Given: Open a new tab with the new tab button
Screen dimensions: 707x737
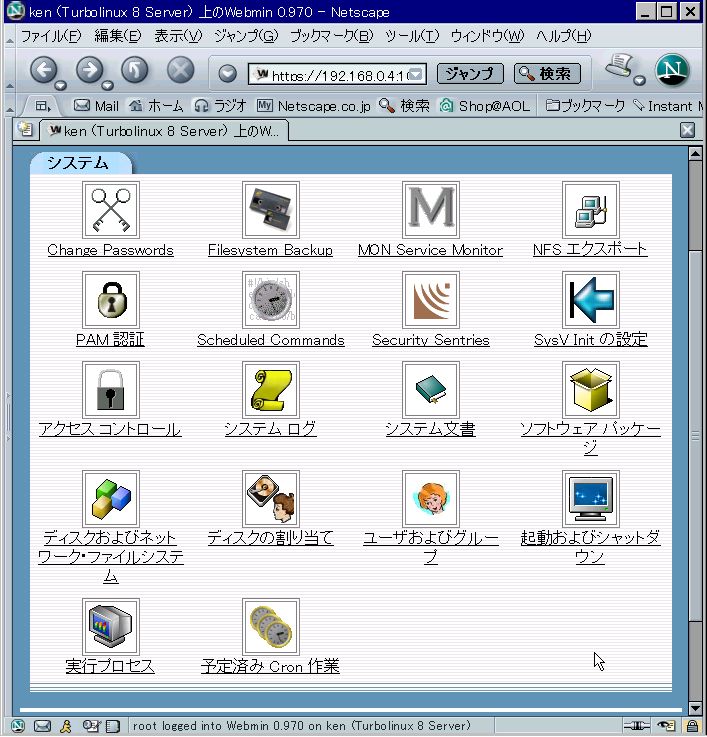Looking at the screenshot, I should (25, 129).
